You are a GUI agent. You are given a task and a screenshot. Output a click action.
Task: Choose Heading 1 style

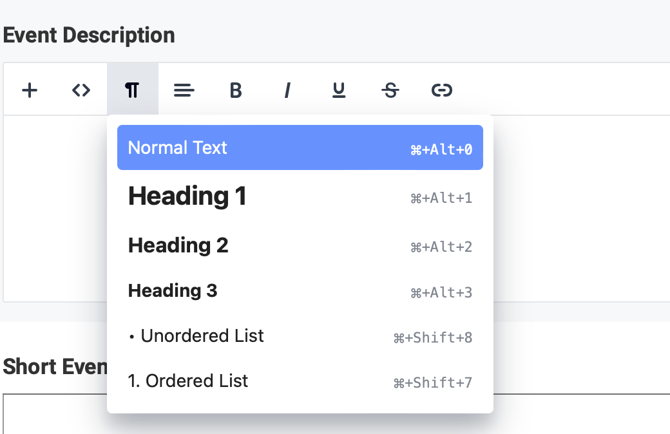(300, 197)
